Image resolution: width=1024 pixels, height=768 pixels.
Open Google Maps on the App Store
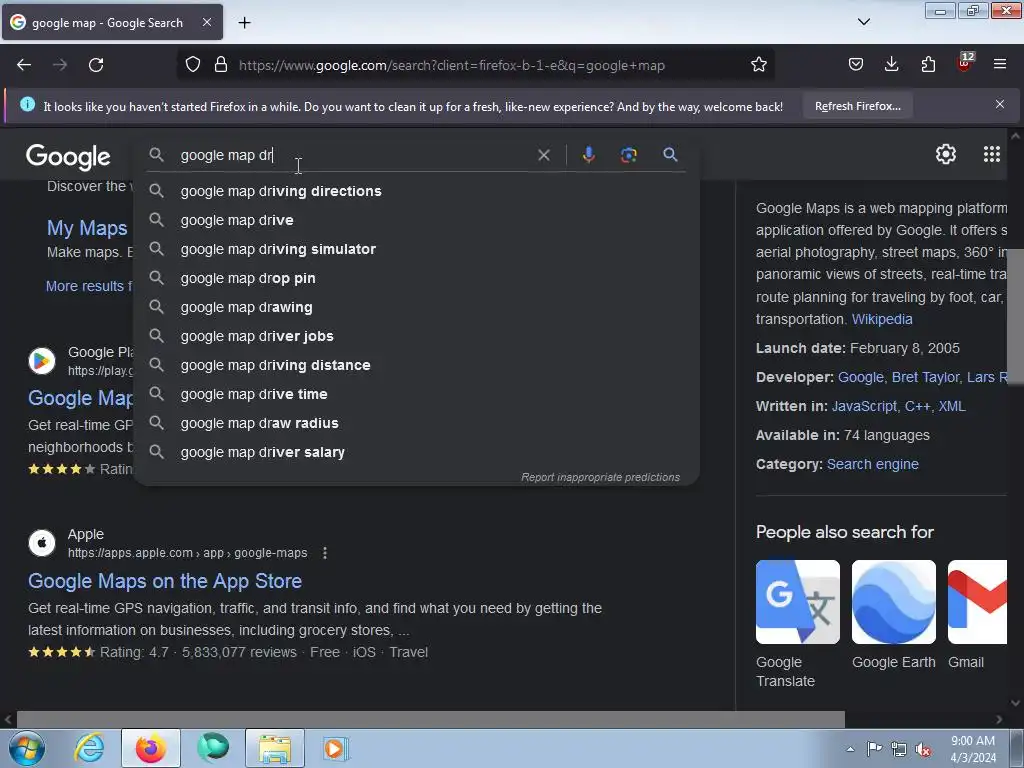(x=165, y=581)
